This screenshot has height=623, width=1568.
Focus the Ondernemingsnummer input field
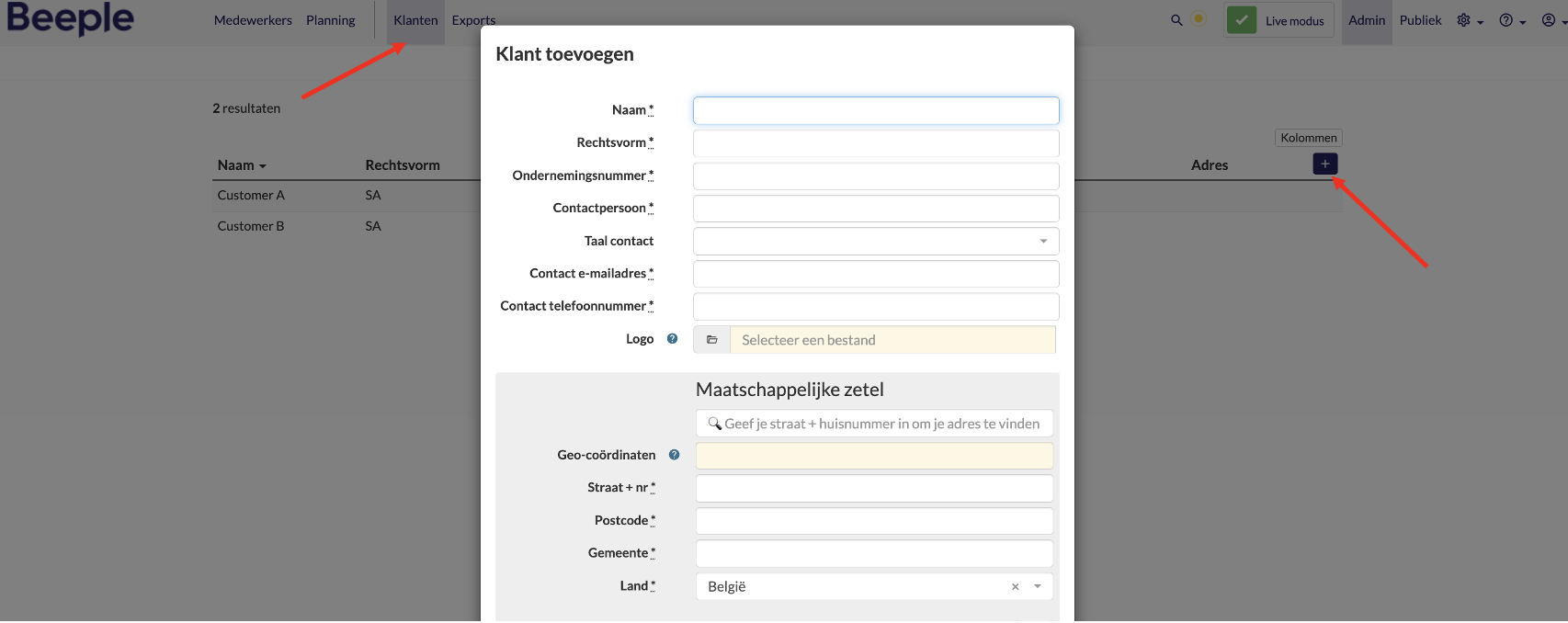click(x=876, y=176)
